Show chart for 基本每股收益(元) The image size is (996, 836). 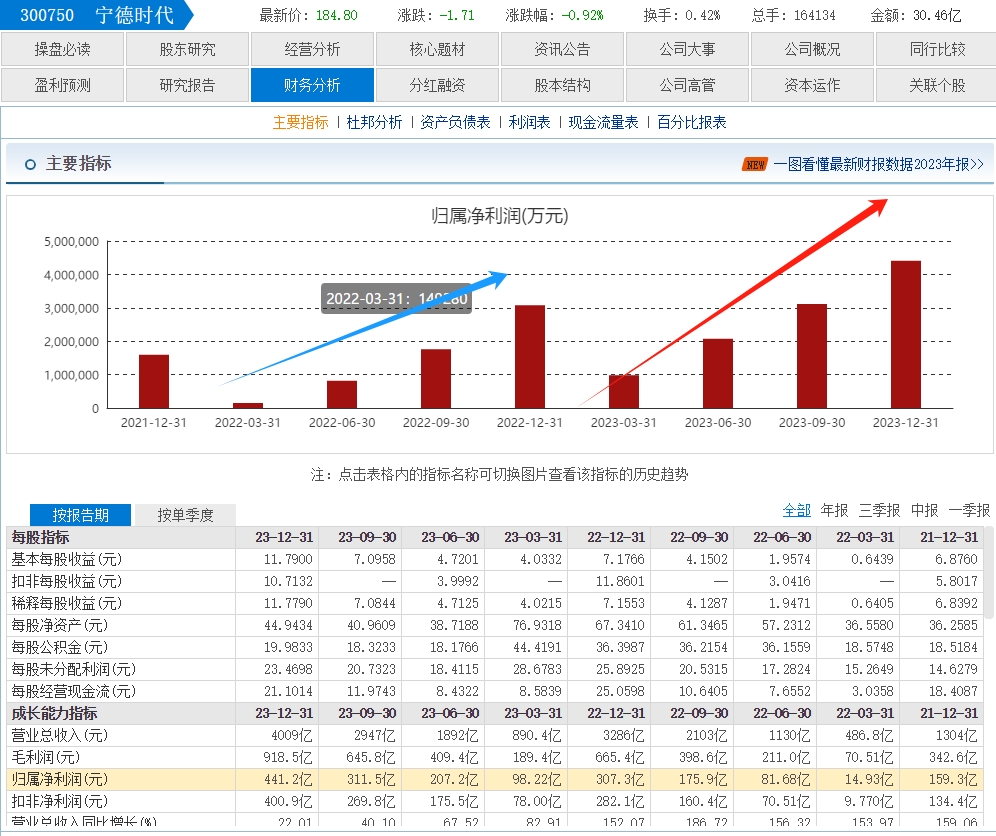[x=67, y=560]
